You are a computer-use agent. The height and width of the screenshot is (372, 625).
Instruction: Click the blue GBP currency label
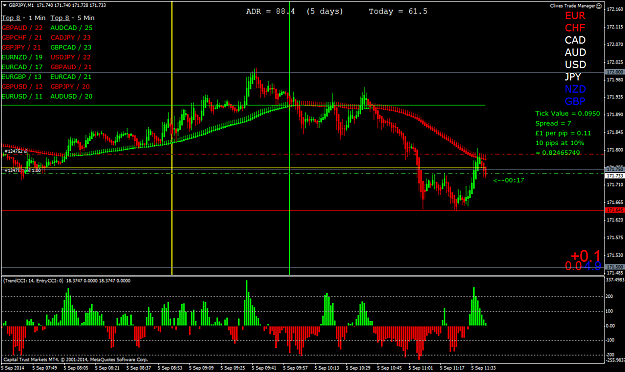(x=575, y=101)
